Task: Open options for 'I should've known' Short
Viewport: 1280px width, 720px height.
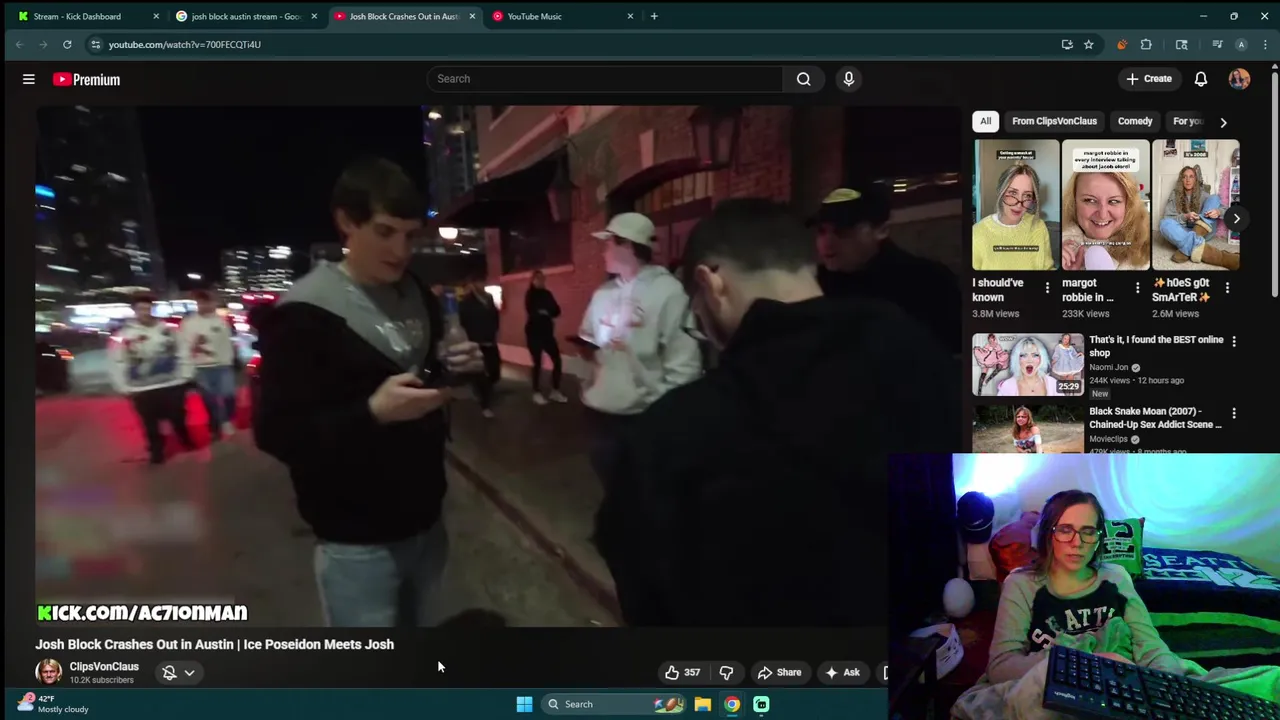Action: point(1047,288)
